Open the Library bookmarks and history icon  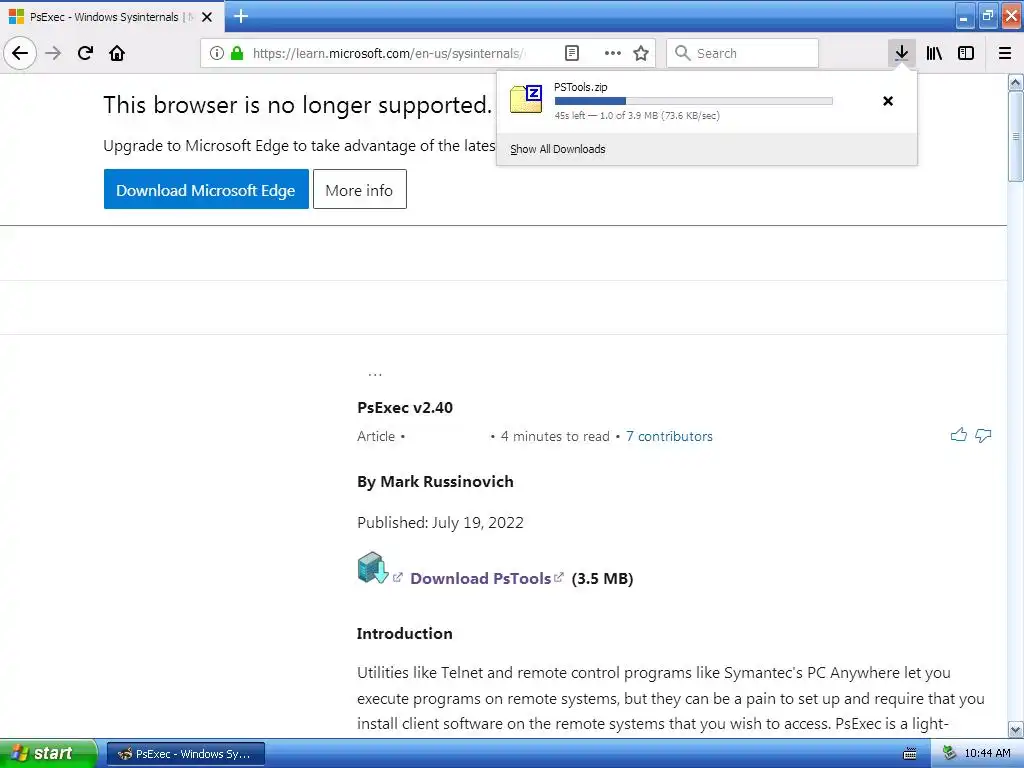click(934, 53)
